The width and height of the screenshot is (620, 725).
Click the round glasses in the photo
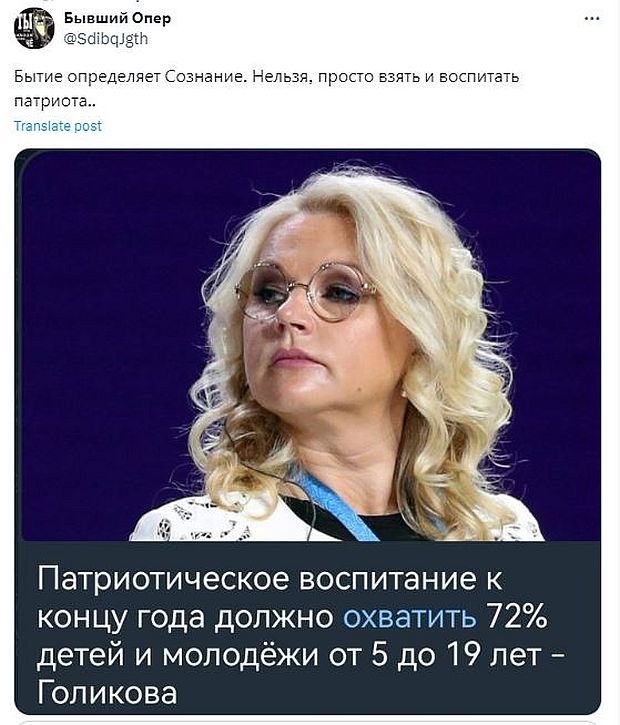pyautogui.click(x=306, y=290)
